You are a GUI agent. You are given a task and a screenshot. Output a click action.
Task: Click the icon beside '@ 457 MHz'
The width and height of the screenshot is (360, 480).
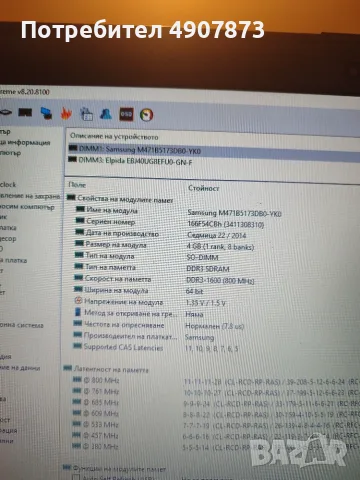click(77, 435)
